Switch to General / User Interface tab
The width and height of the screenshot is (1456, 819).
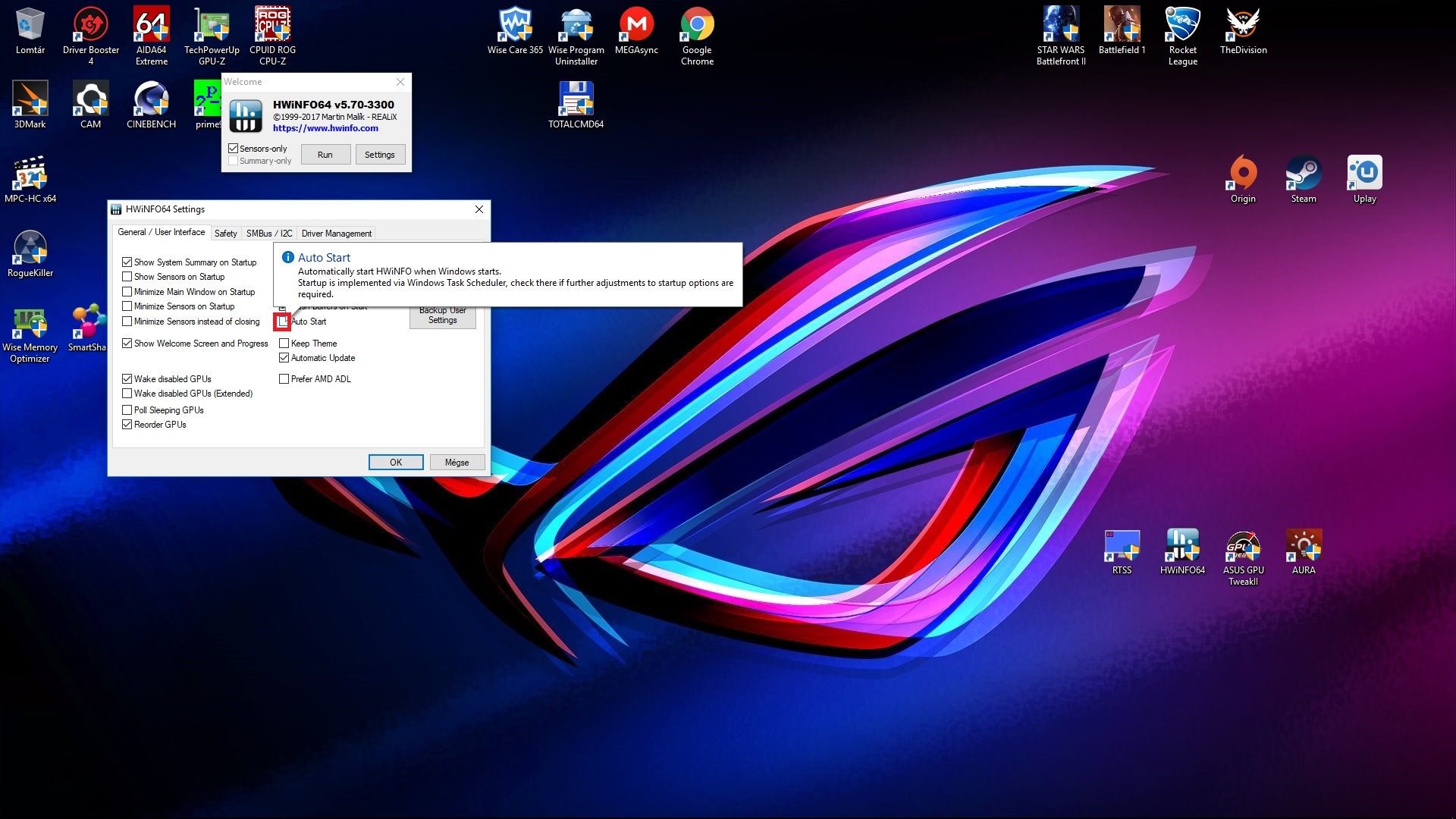click(x=161, y=232)
